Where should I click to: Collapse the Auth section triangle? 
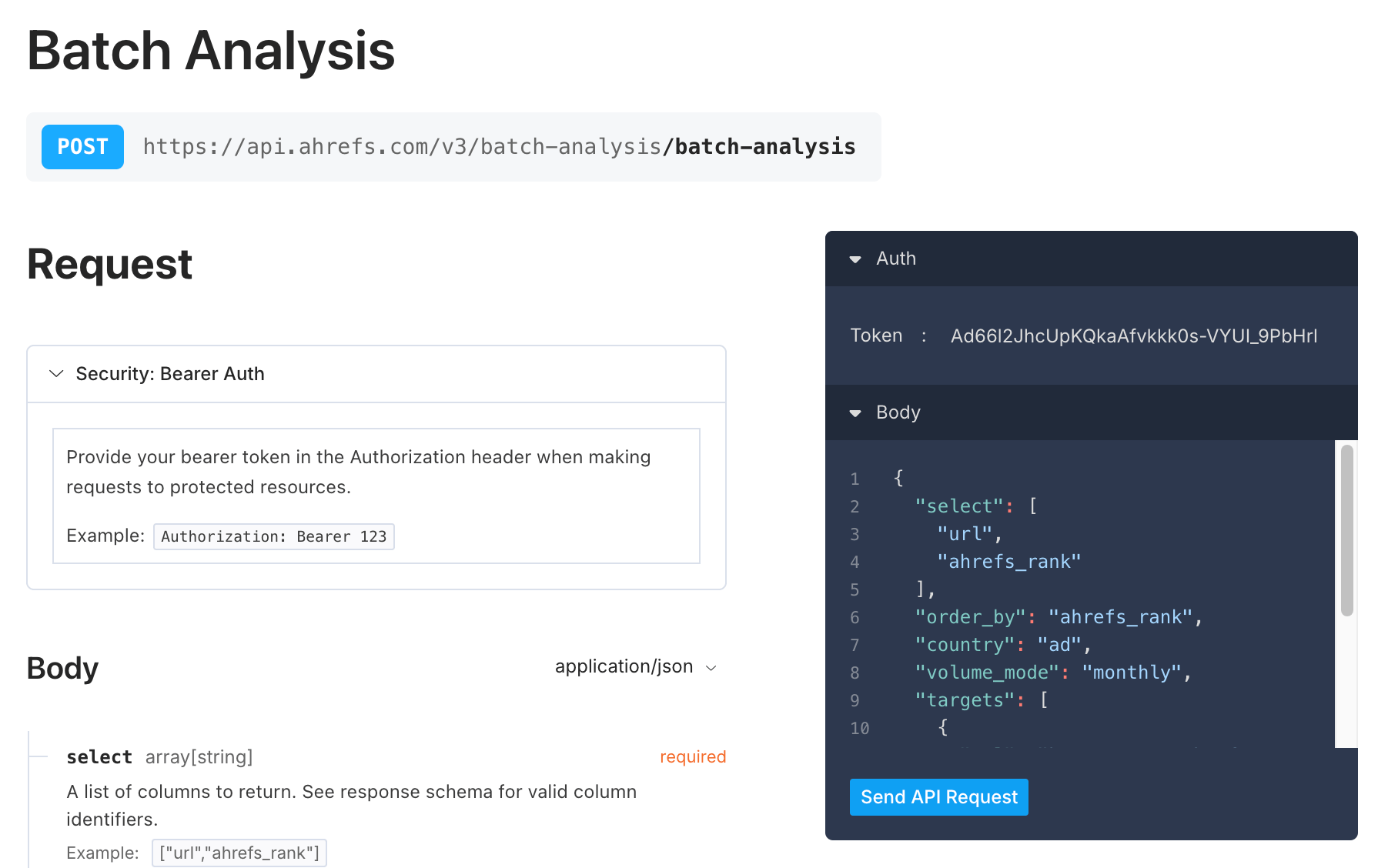[x=855, y=259]
